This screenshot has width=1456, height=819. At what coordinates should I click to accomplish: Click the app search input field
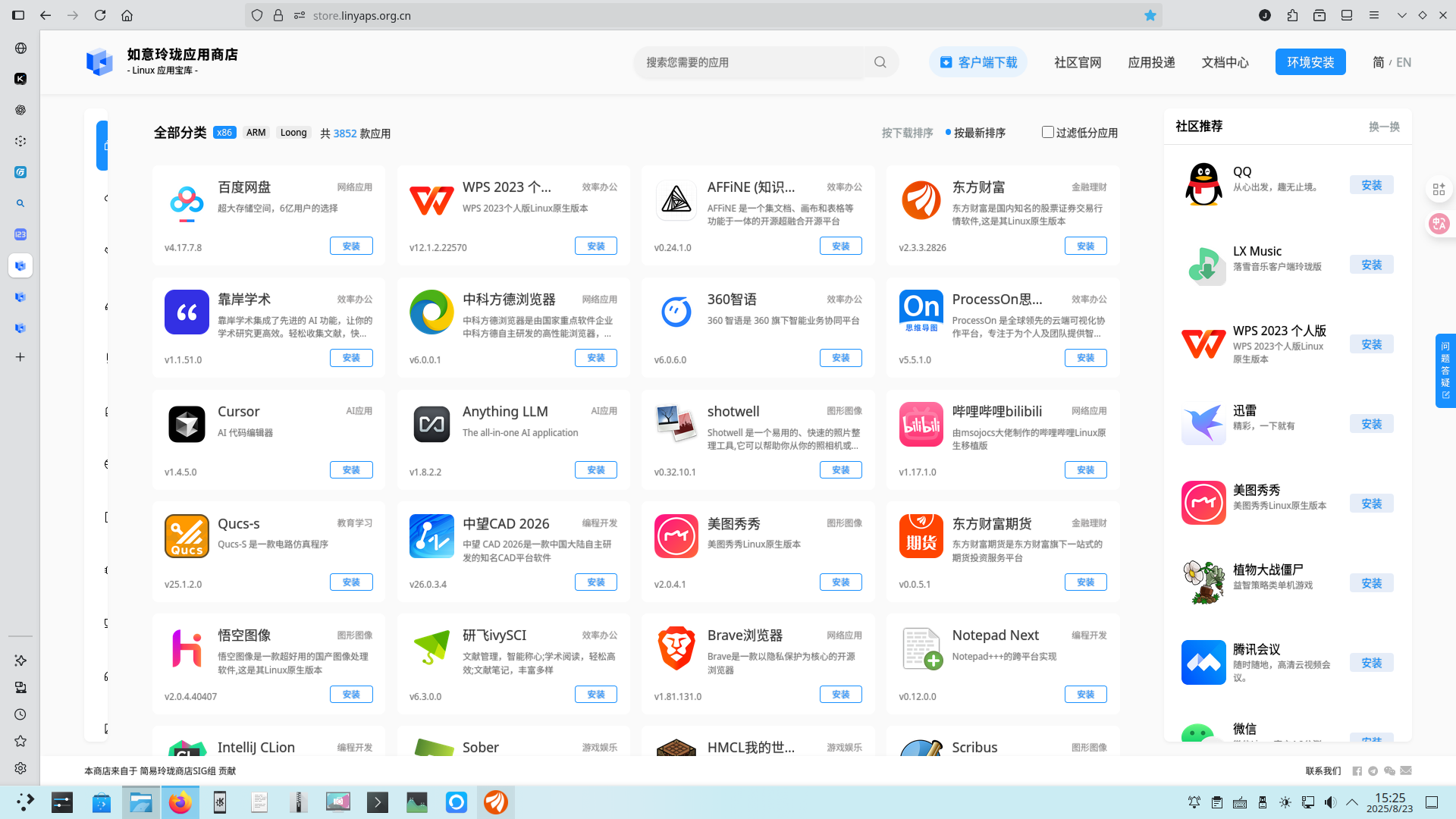pyautogui.click(x=751, y=62)
